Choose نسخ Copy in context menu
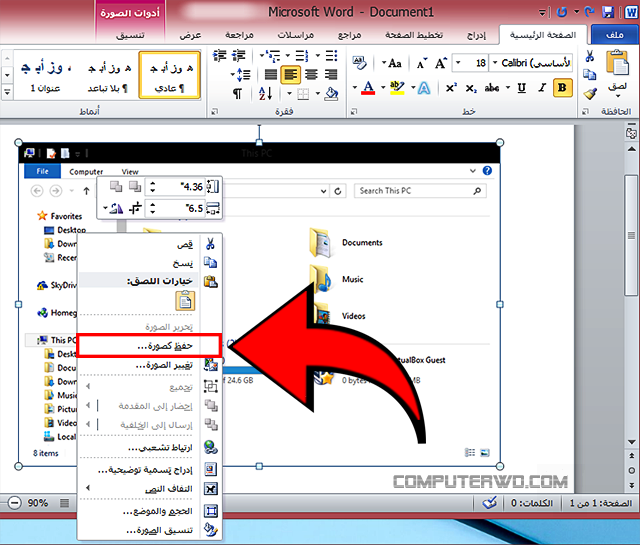640x545 pixels. pyautogui.click(x=149, y=263)
